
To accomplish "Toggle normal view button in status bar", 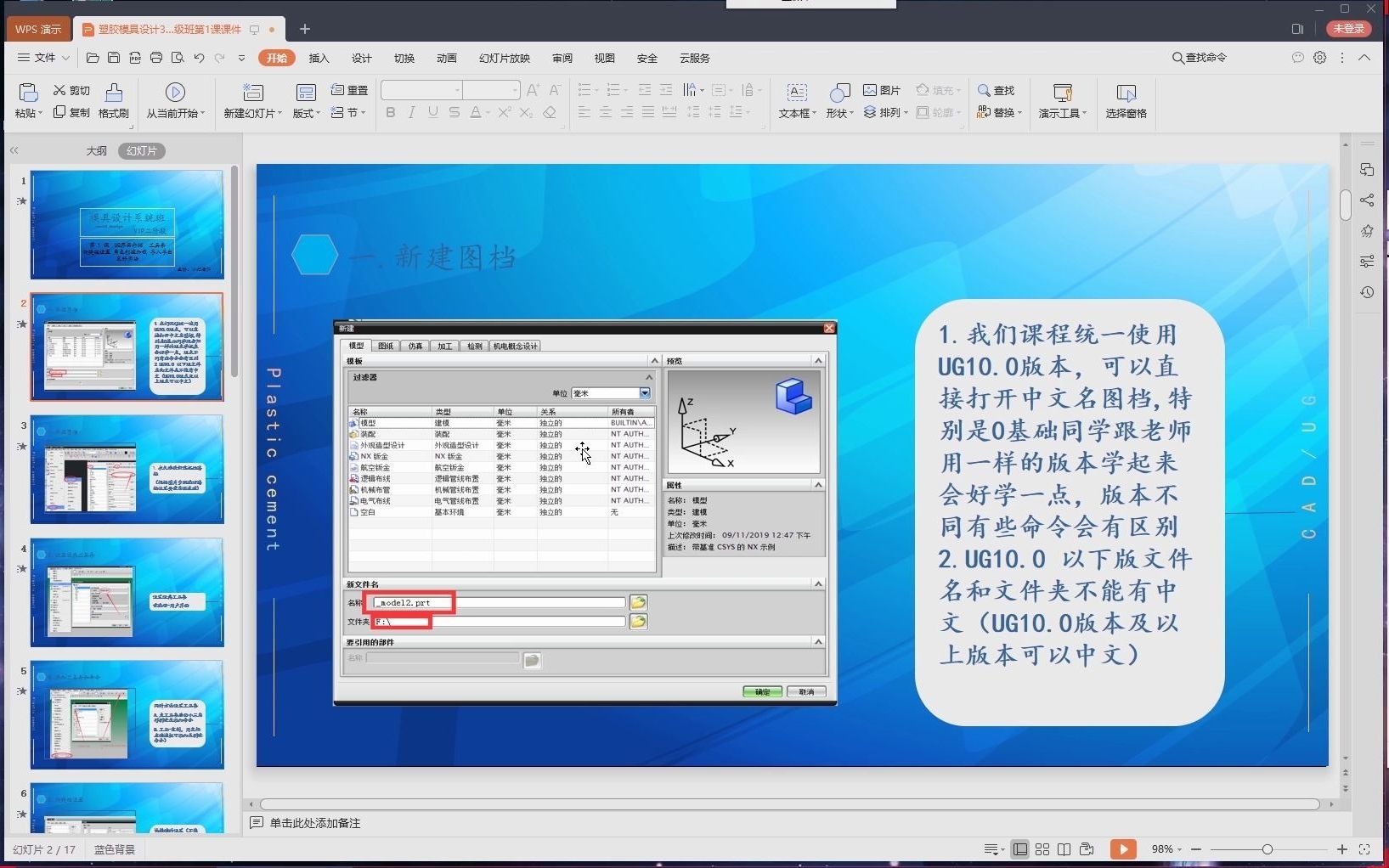I will click(x=1020, y=849).
